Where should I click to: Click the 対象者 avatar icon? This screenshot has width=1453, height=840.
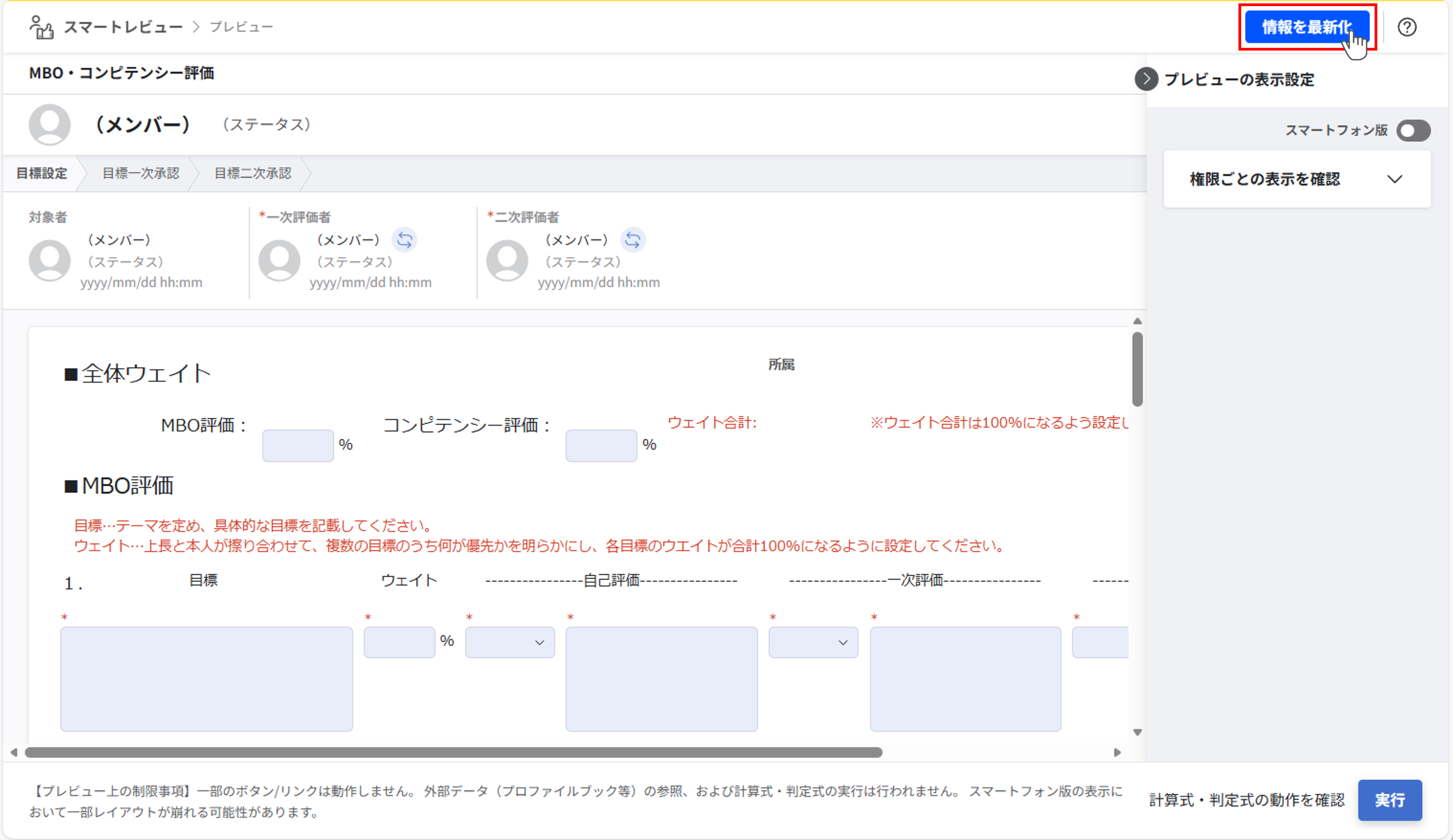pos(50,261)
